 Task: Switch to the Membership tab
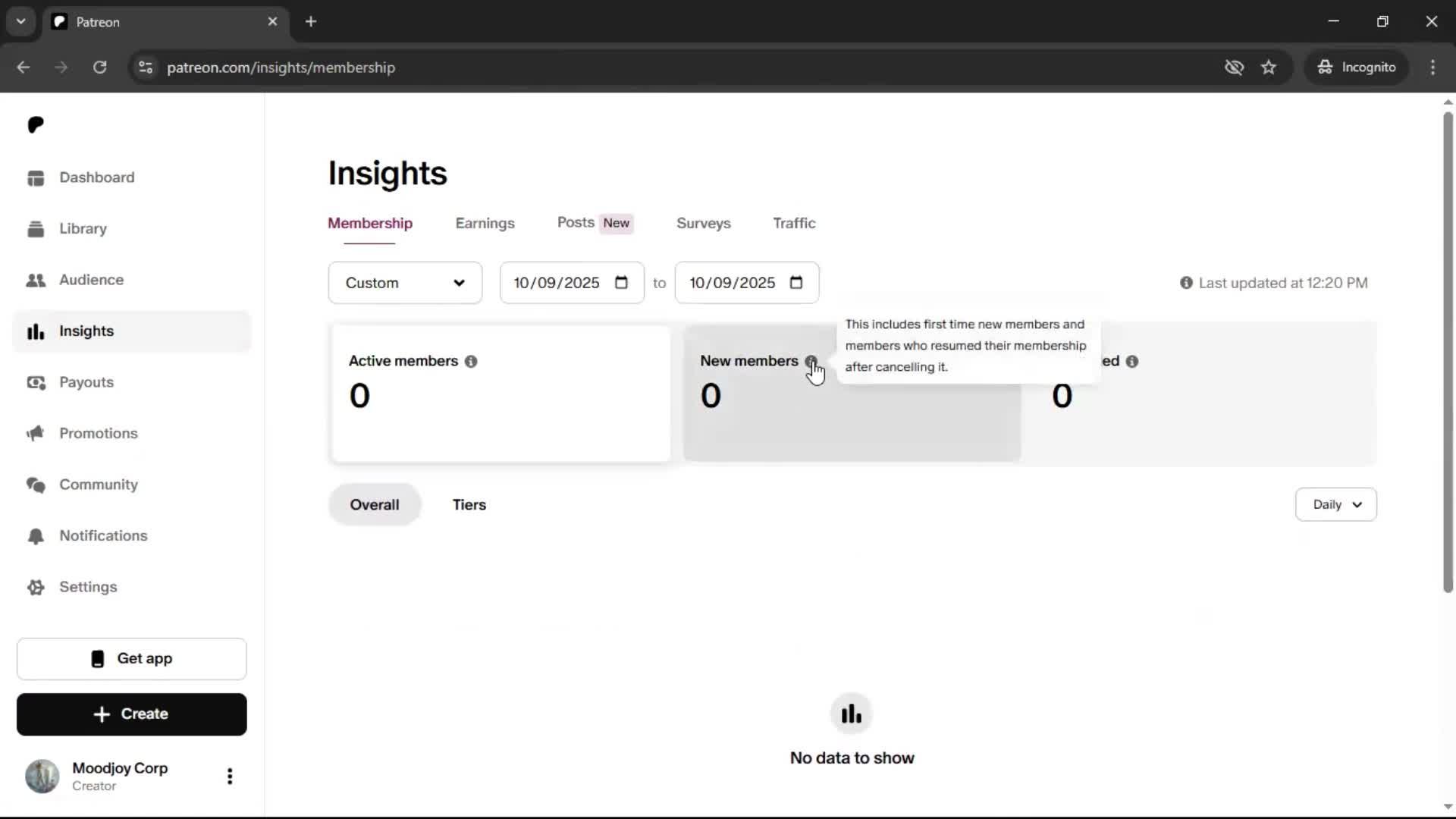[x=370, y=224]
